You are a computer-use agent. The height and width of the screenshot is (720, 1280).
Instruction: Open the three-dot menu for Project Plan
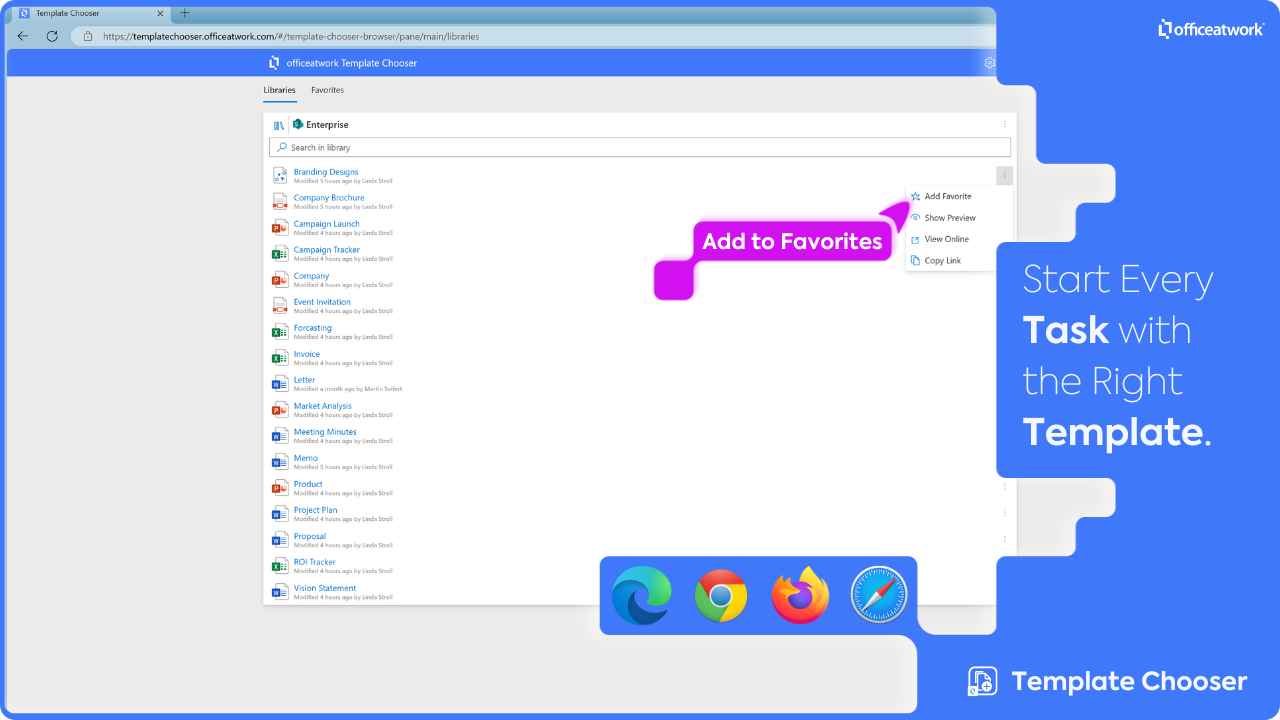click(x=1005, y=513)
